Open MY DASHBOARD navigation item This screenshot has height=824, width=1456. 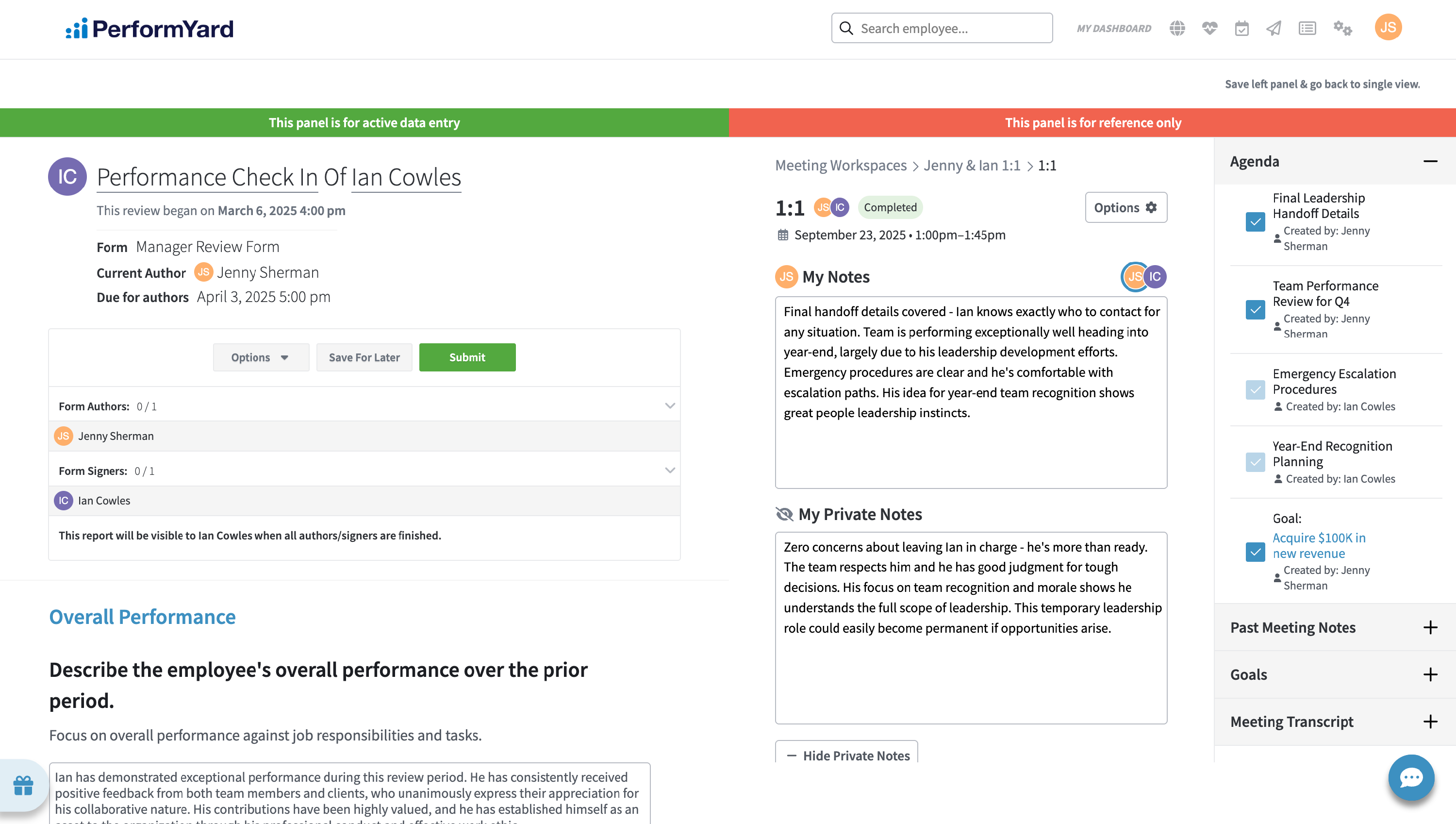click(1113, 28)
